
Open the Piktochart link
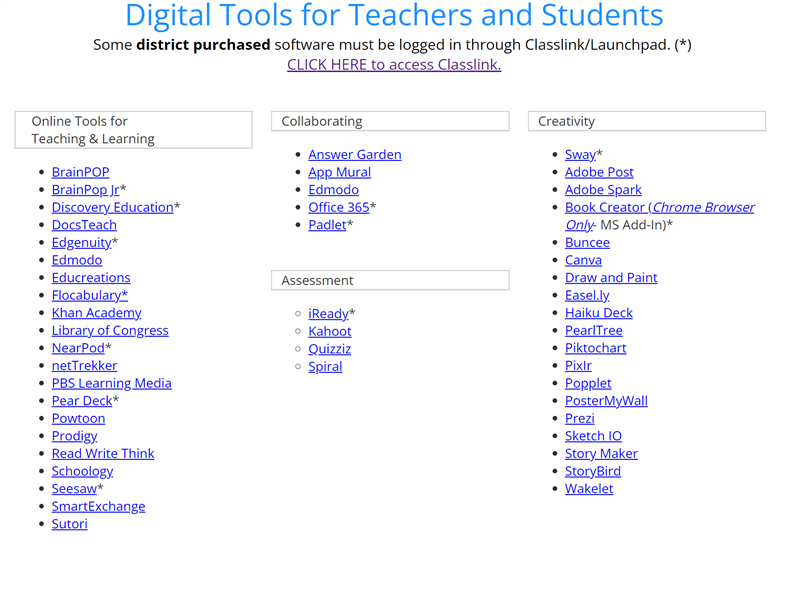click(595, 348)
